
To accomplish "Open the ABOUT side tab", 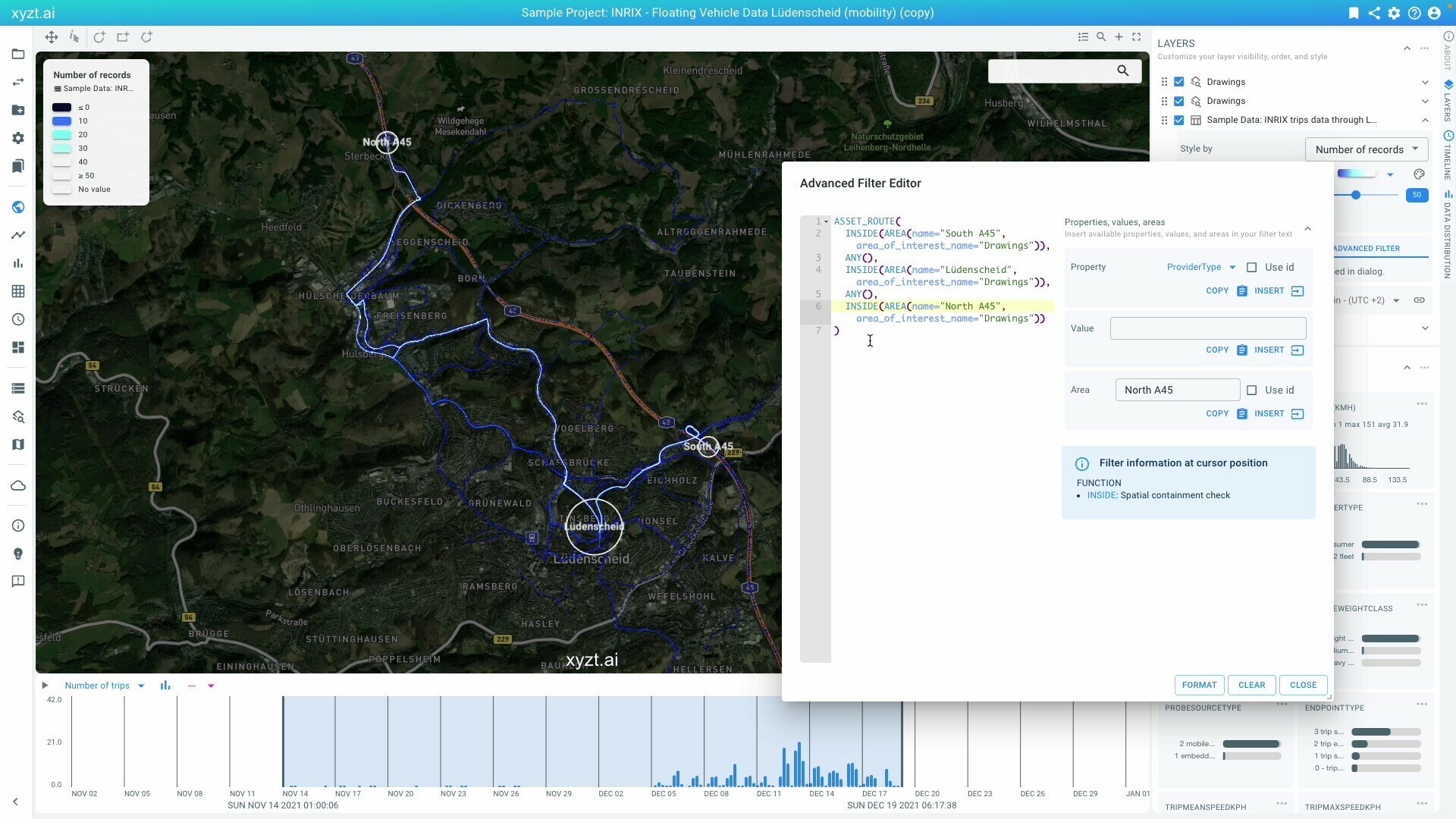I will click(x=1448, y=52).
